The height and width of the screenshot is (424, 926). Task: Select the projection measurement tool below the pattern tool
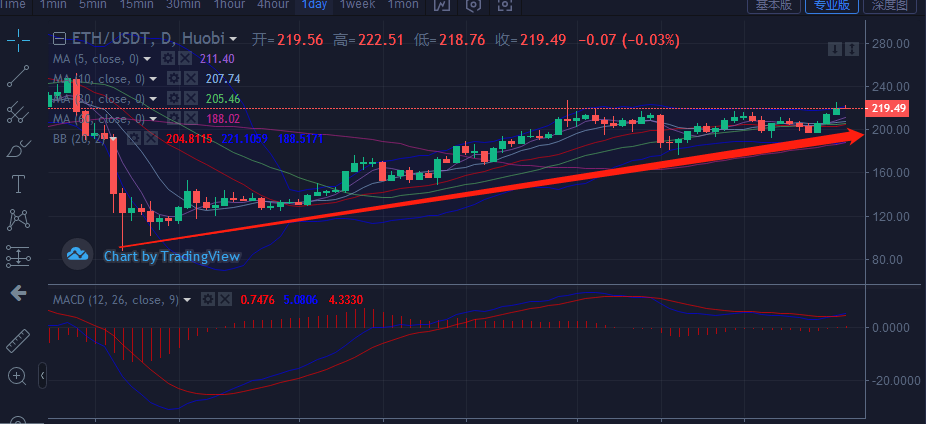18,256
